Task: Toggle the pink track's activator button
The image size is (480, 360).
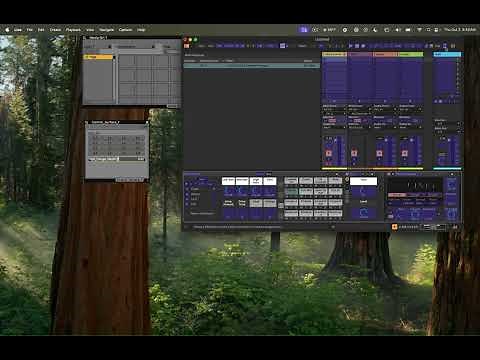Action: 354,153
